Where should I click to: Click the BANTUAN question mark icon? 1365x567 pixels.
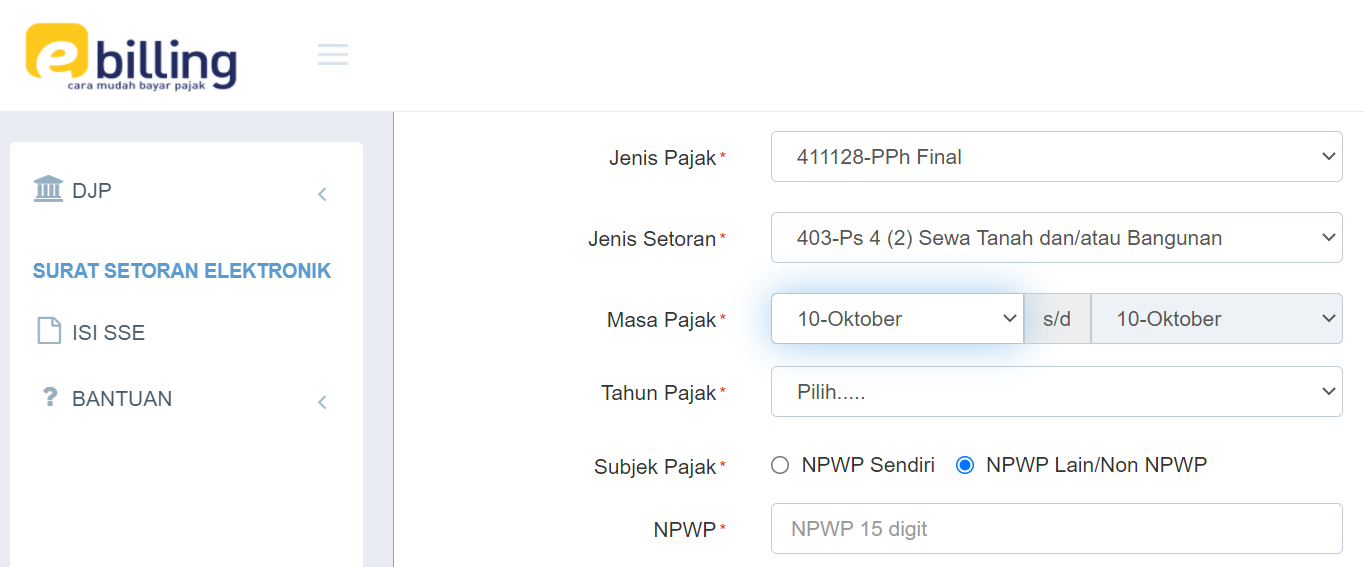click(49, 397)
